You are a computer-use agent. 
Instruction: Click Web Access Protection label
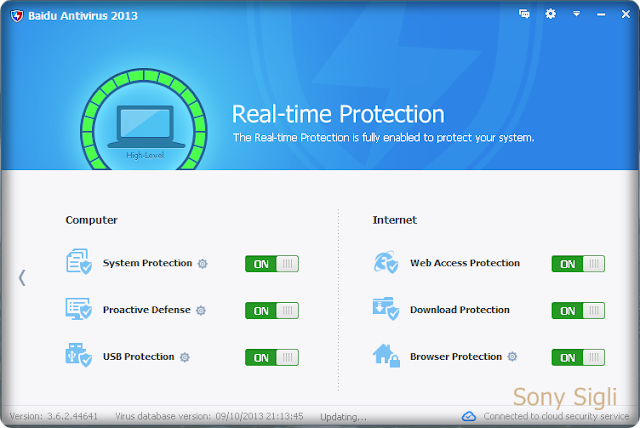465,263
